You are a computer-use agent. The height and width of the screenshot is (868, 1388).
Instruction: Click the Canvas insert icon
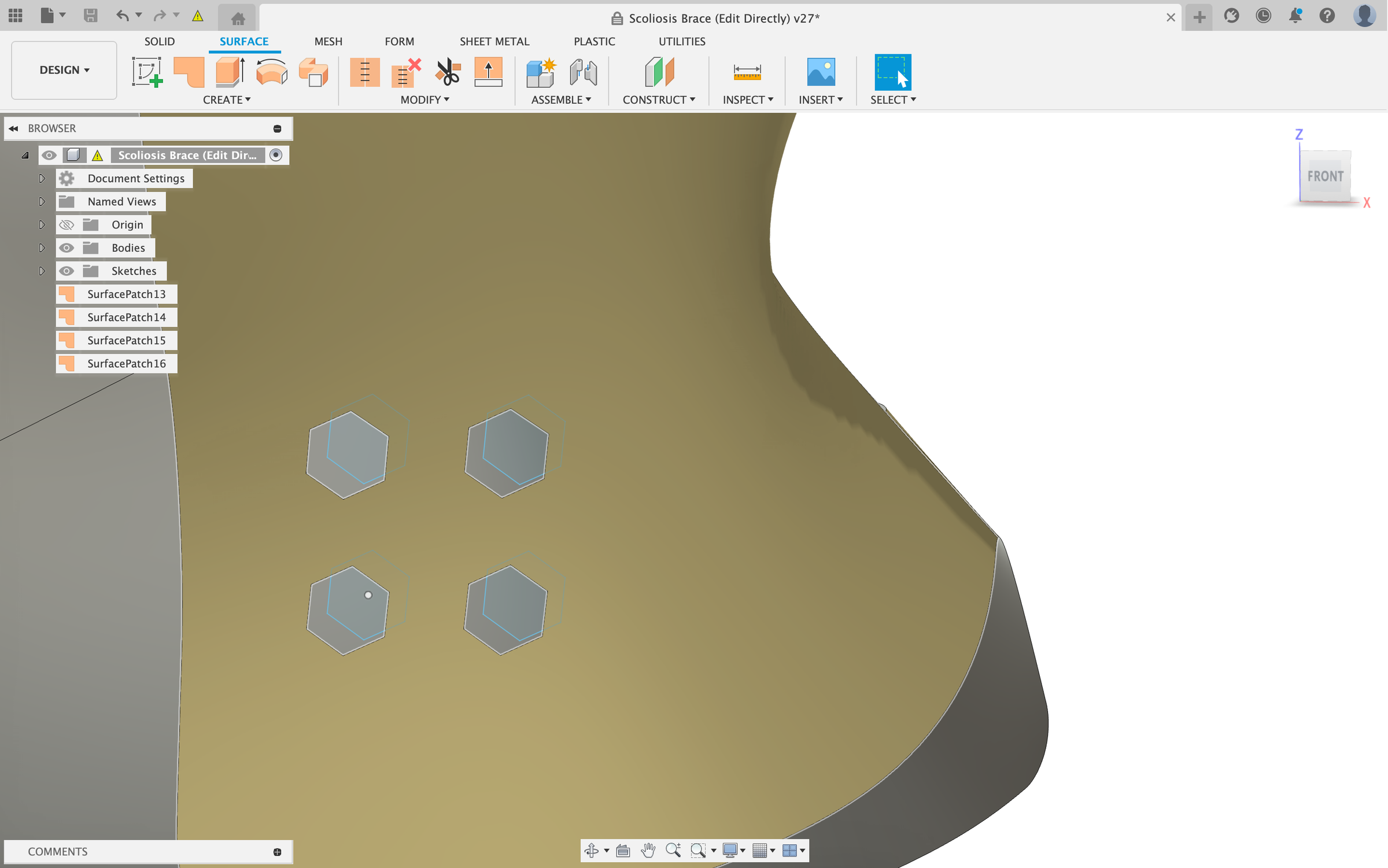(x=821, y=72)
